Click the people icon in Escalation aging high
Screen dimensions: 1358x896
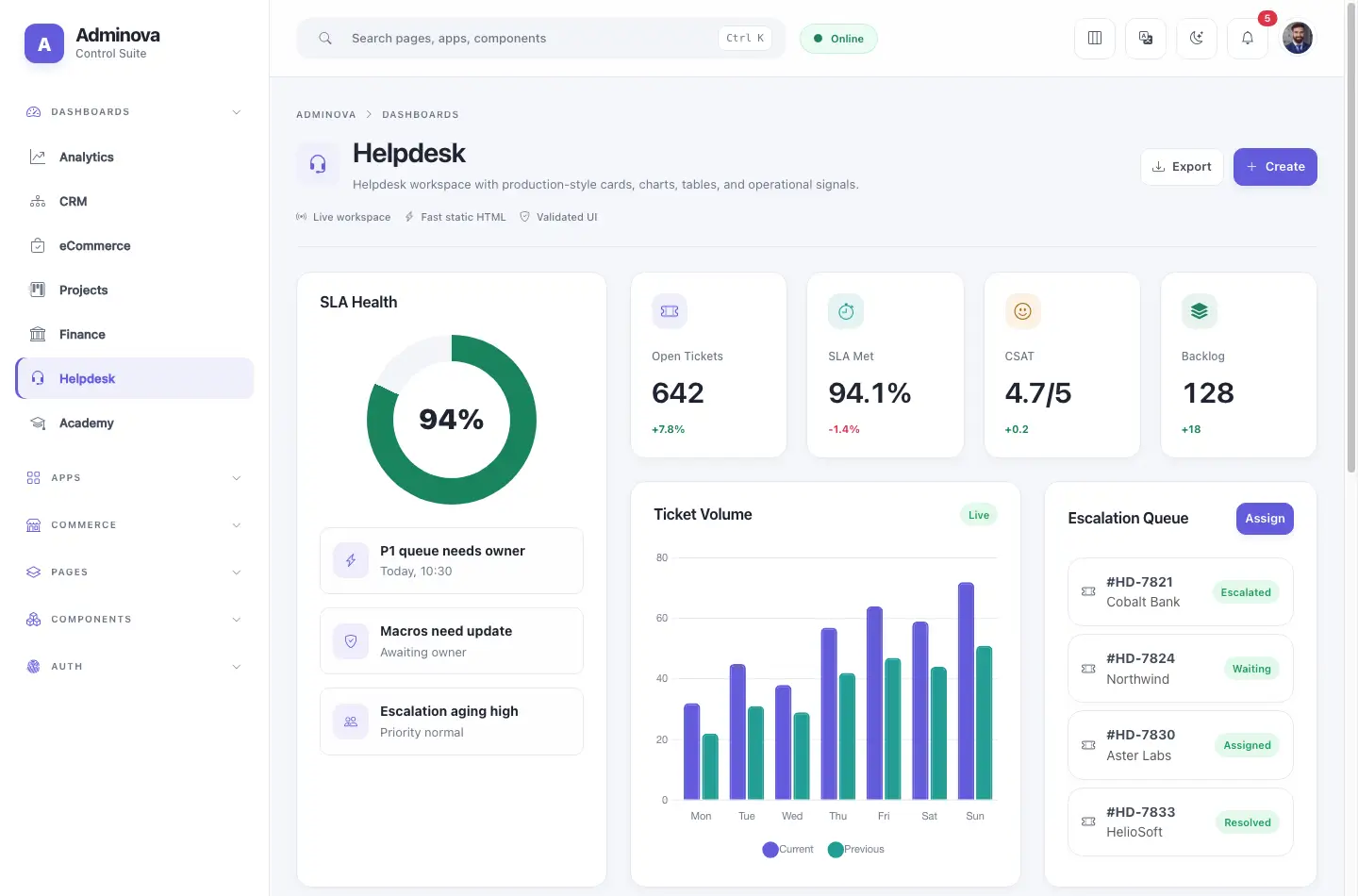click(x=351, y=722)
